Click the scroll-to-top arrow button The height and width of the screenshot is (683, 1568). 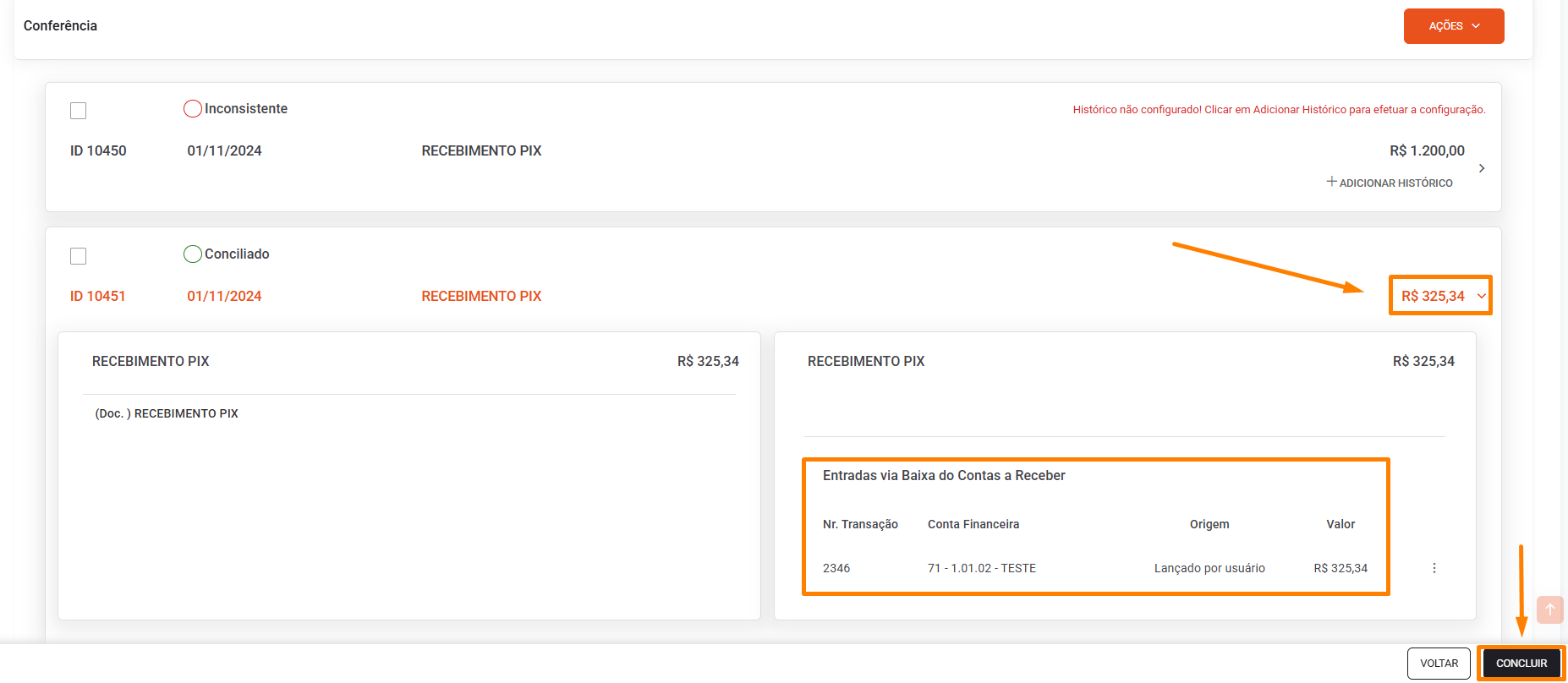click(x=1549, y=609)
